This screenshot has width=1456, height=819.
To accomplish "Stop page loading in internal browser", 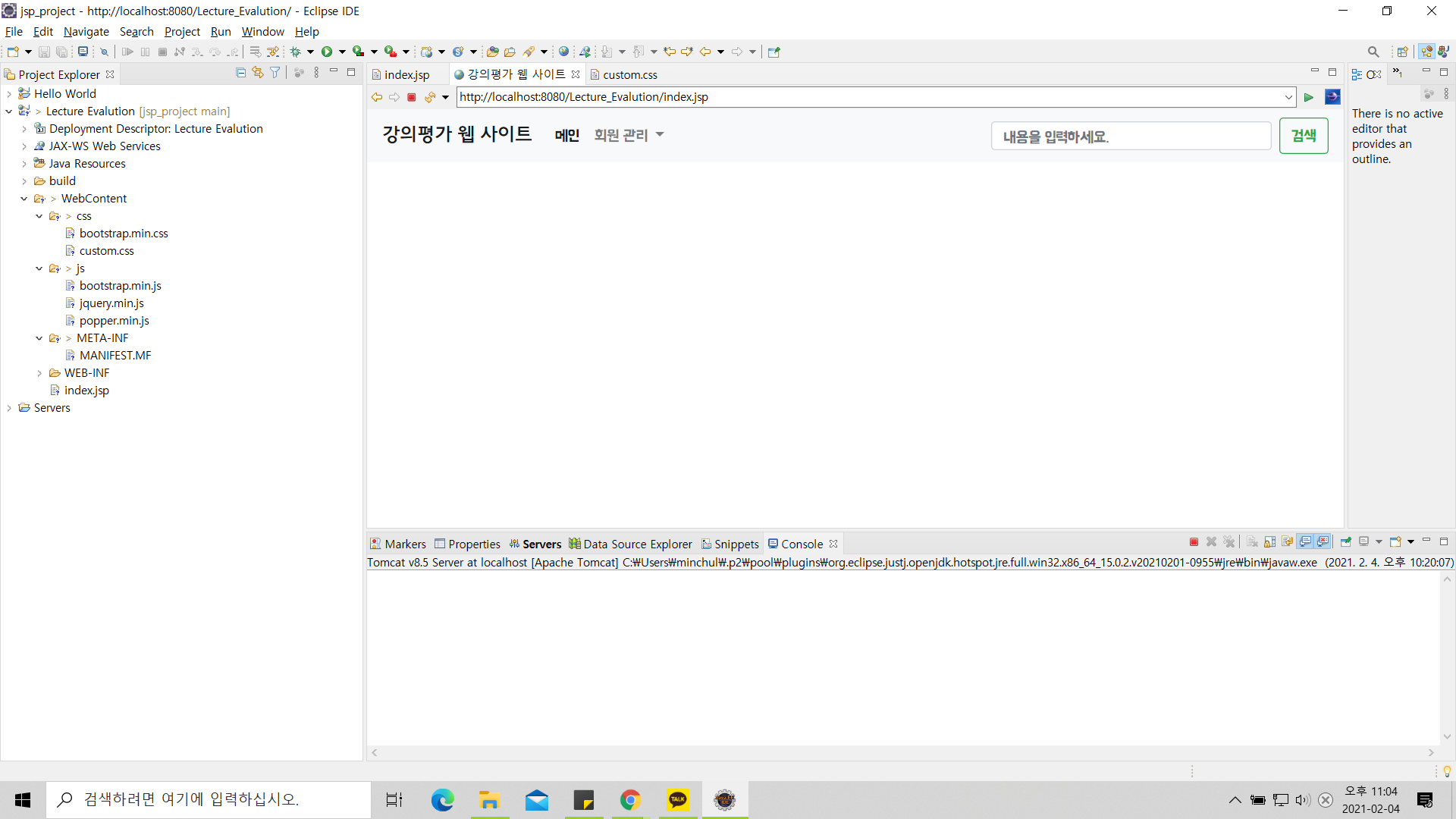I will pos(412,97).
